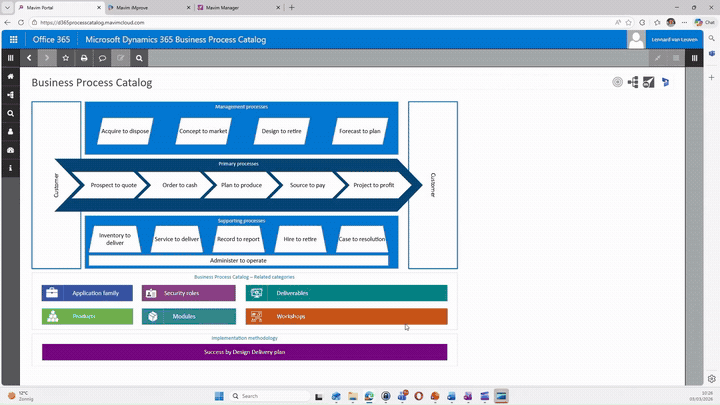
Task: Open the Design to retire process
Action: pyautogui.click(x=281, y=131)
